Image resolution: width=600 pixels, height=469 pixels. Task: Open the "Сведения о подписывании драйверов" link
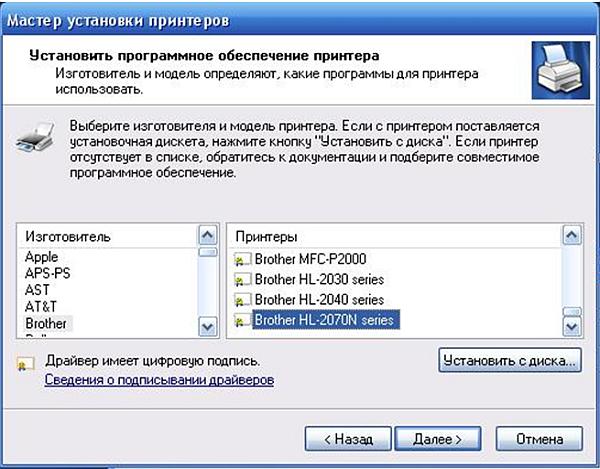159,381
